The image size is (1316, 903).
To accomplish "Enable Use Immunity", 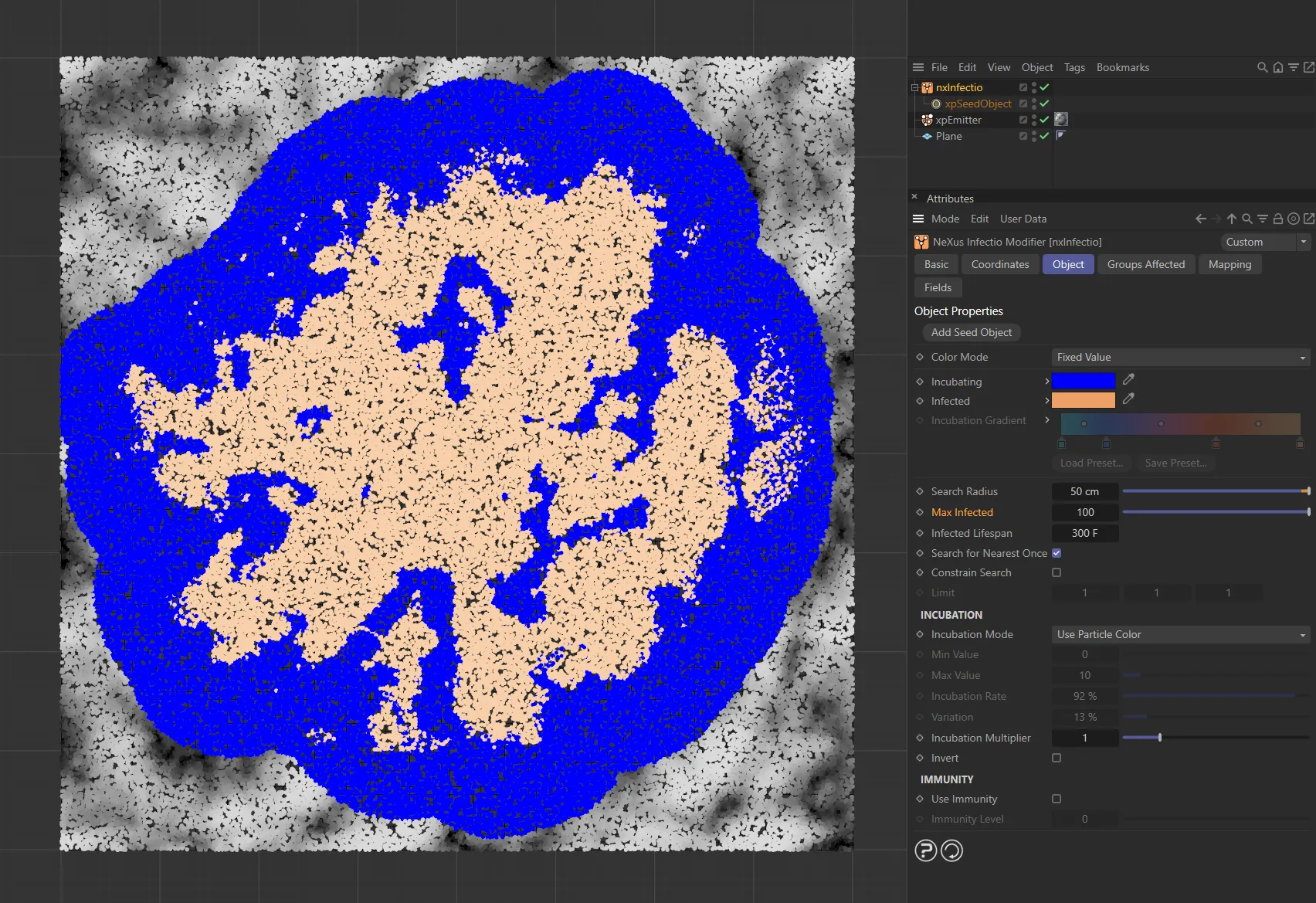I will (x=1057, y=799).
